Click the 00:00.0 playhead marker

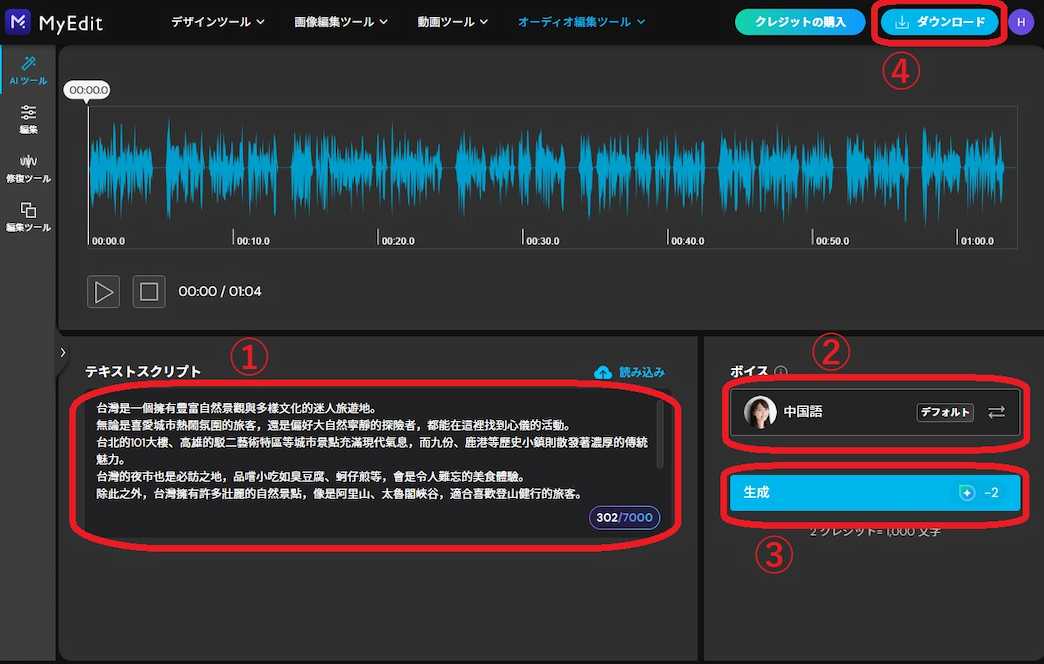coord(86,89)
